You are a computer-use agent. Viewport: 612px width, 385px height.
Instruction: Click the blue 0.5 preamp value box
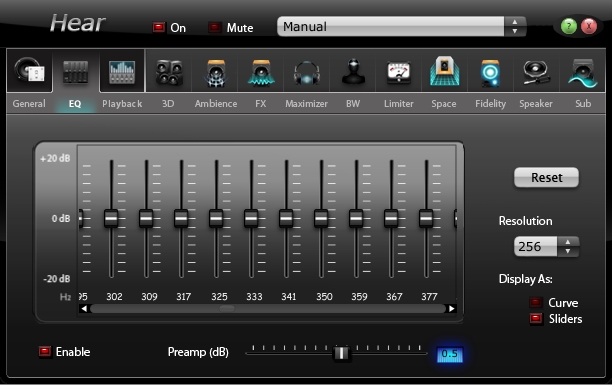pyautogui.click(x=450, y=354)
